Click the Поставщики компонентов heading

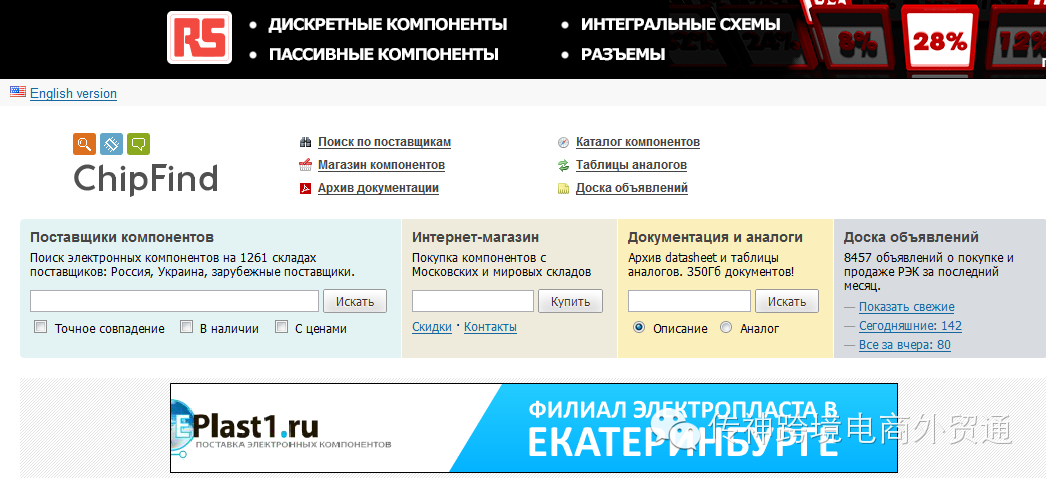(x=122, y=237)
